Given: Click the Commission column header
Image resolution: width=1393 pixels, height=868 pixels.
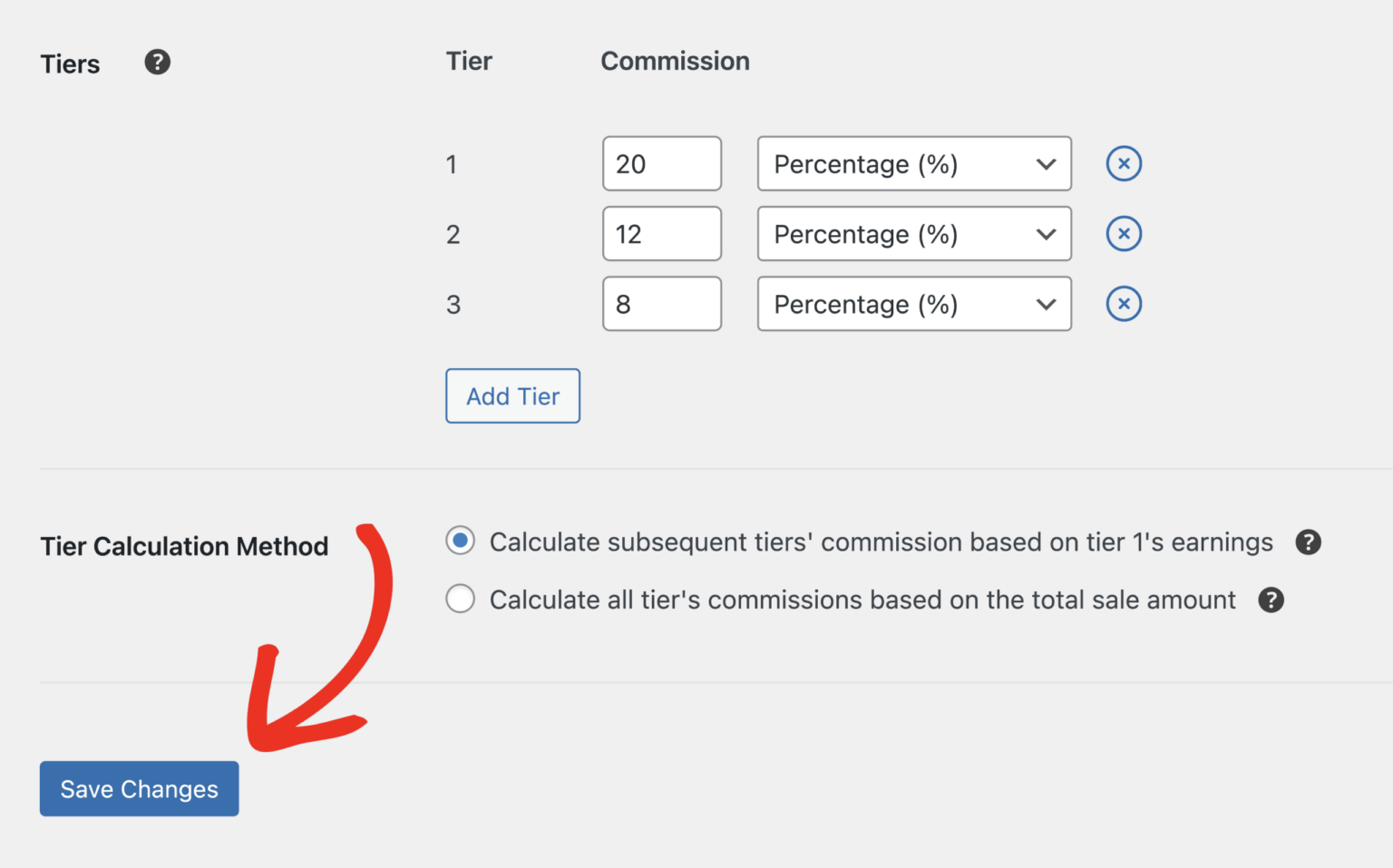Looking at the screenshot, I should (x=675, y=61).
